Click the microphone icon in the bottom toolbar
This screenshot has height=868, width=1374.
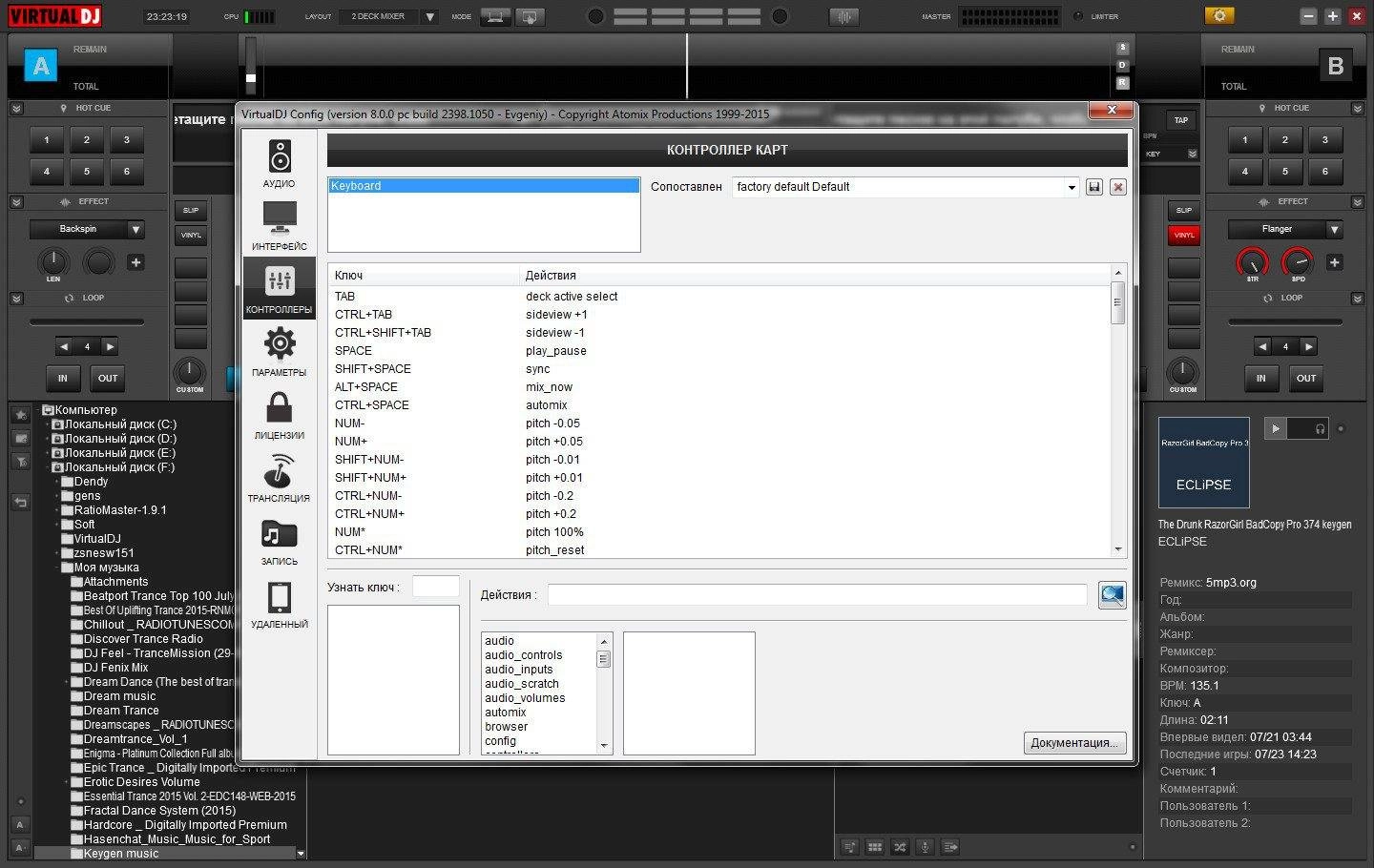(925, 847)
